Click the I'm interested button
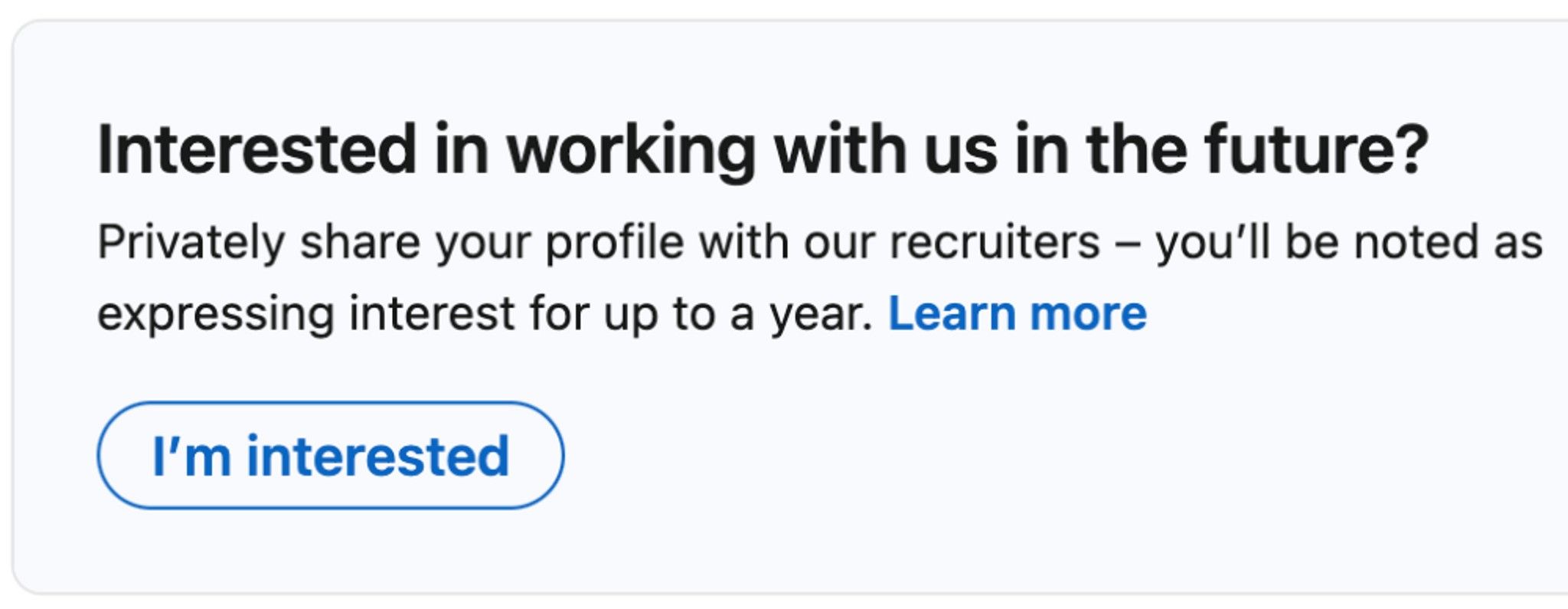The image size is (1568, 609). 330,456
